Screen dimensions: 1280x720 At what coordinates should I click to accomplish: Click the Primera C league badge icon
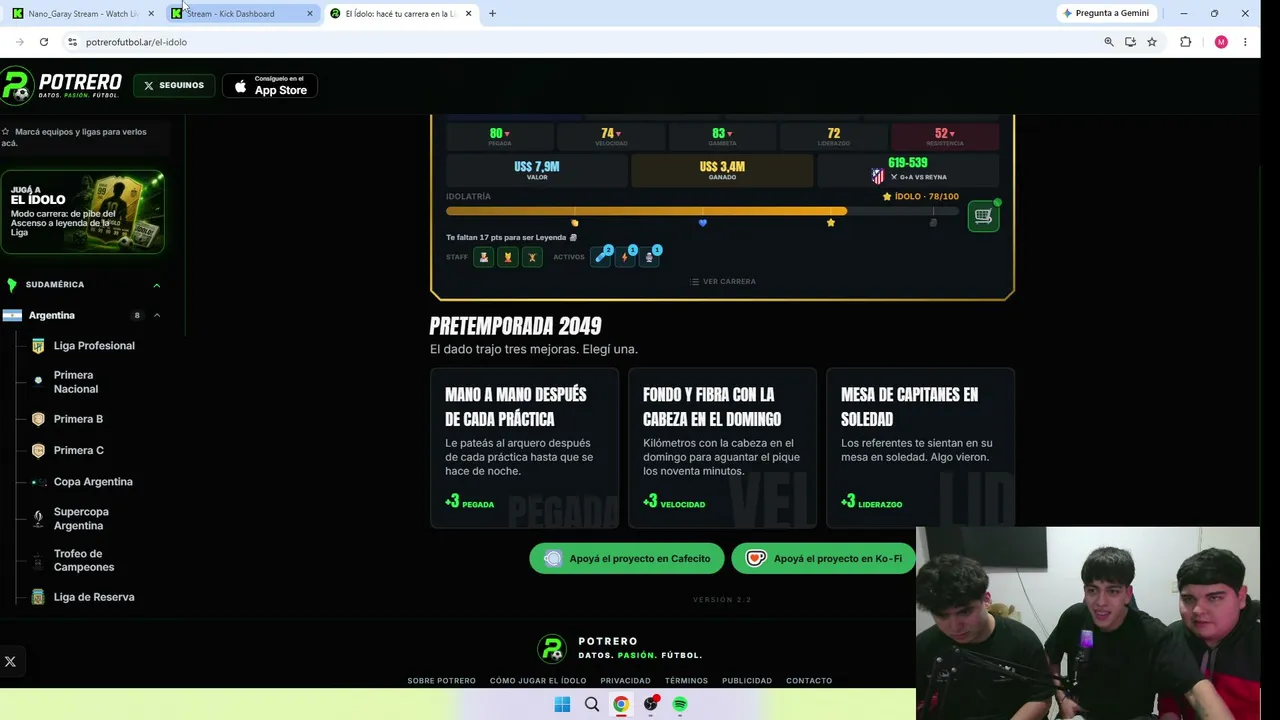coord(38,451)
